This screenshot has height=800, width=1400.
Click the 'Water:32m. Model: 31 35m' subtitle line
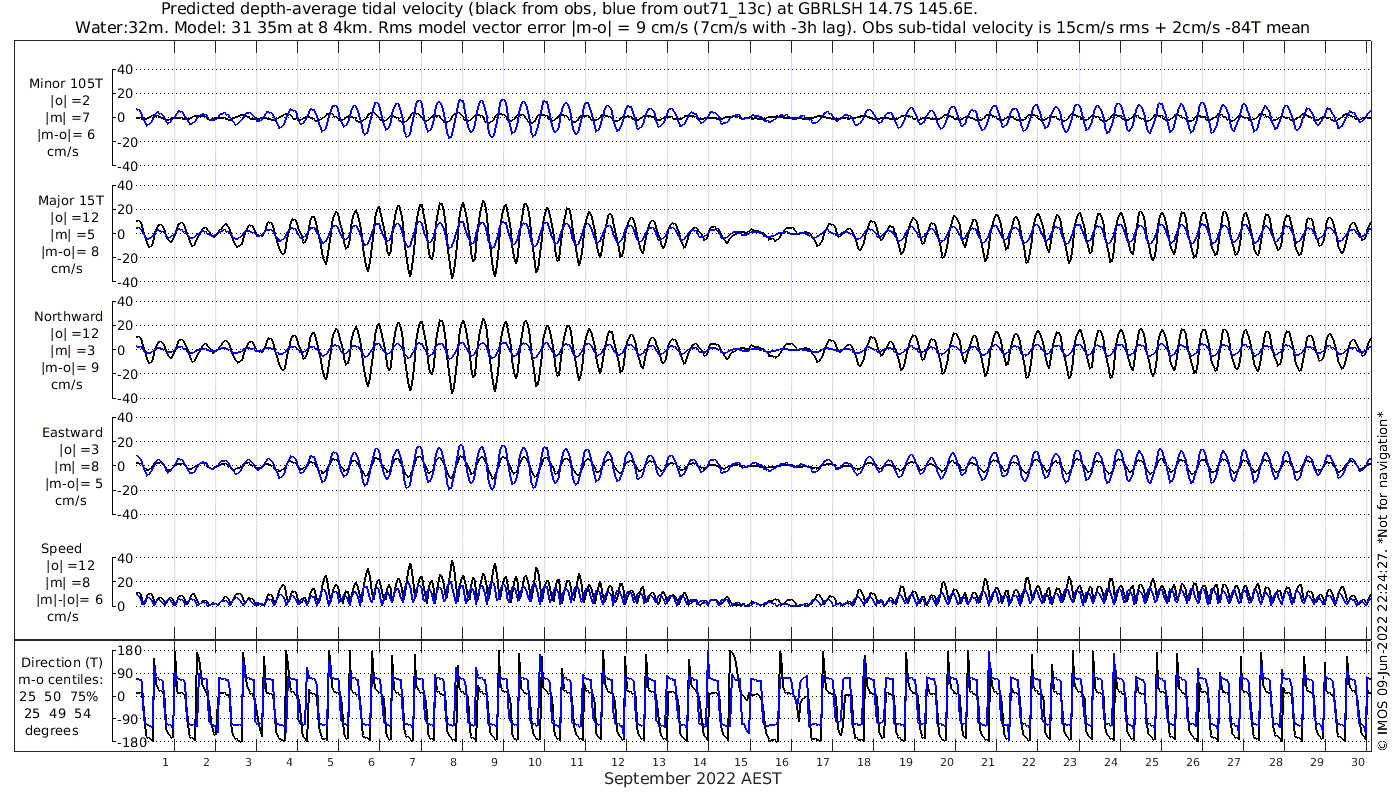point(692,27)
